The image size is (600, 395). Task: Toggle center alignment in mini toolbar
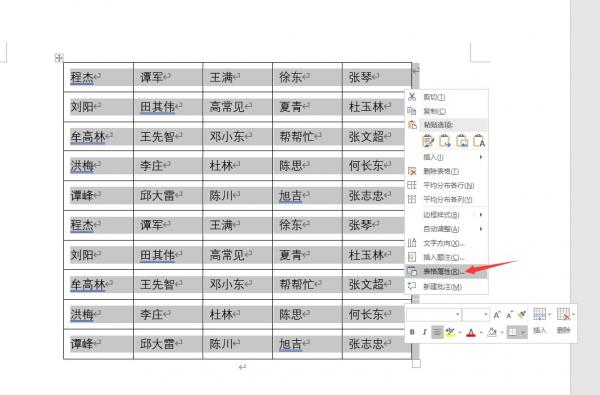point(437,332)
